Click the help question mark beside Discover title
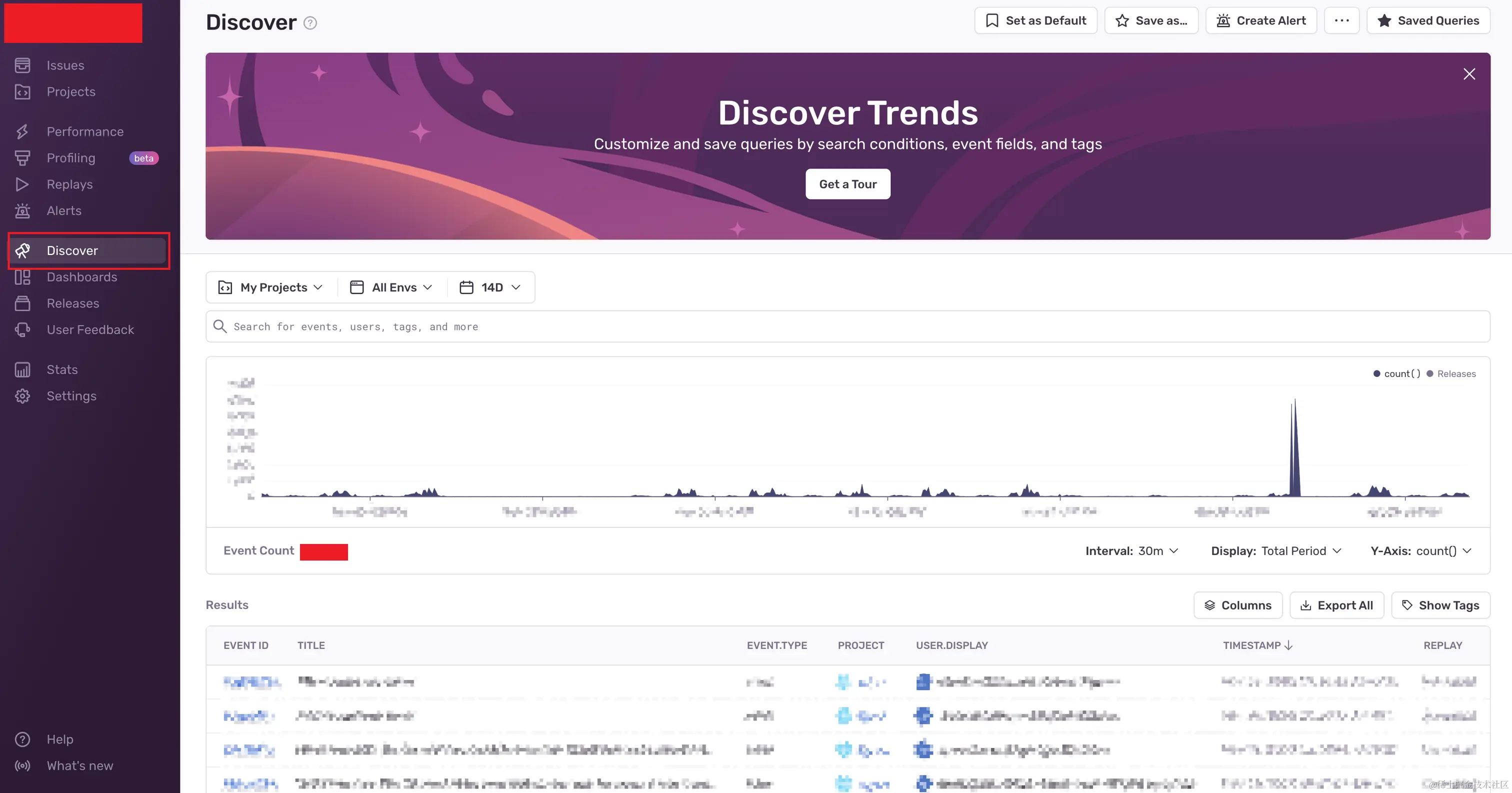 coord(310,23)
